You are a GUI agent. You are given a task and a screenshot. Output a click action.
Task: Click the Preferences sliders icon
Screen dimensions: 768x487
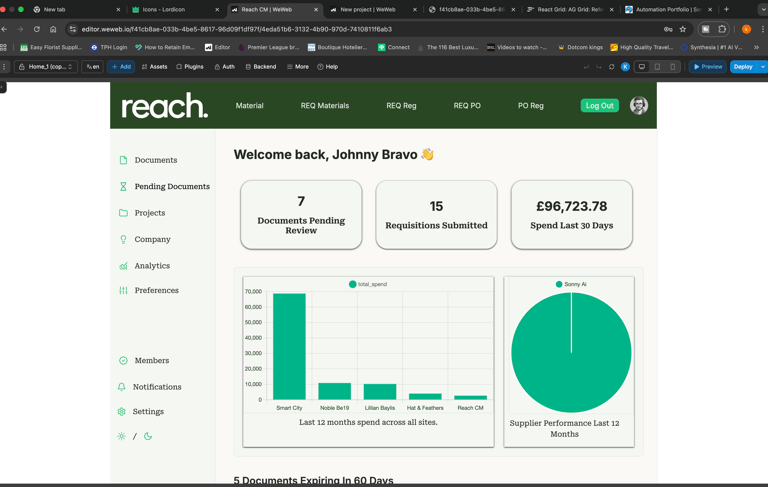click(x=123, y=290)
